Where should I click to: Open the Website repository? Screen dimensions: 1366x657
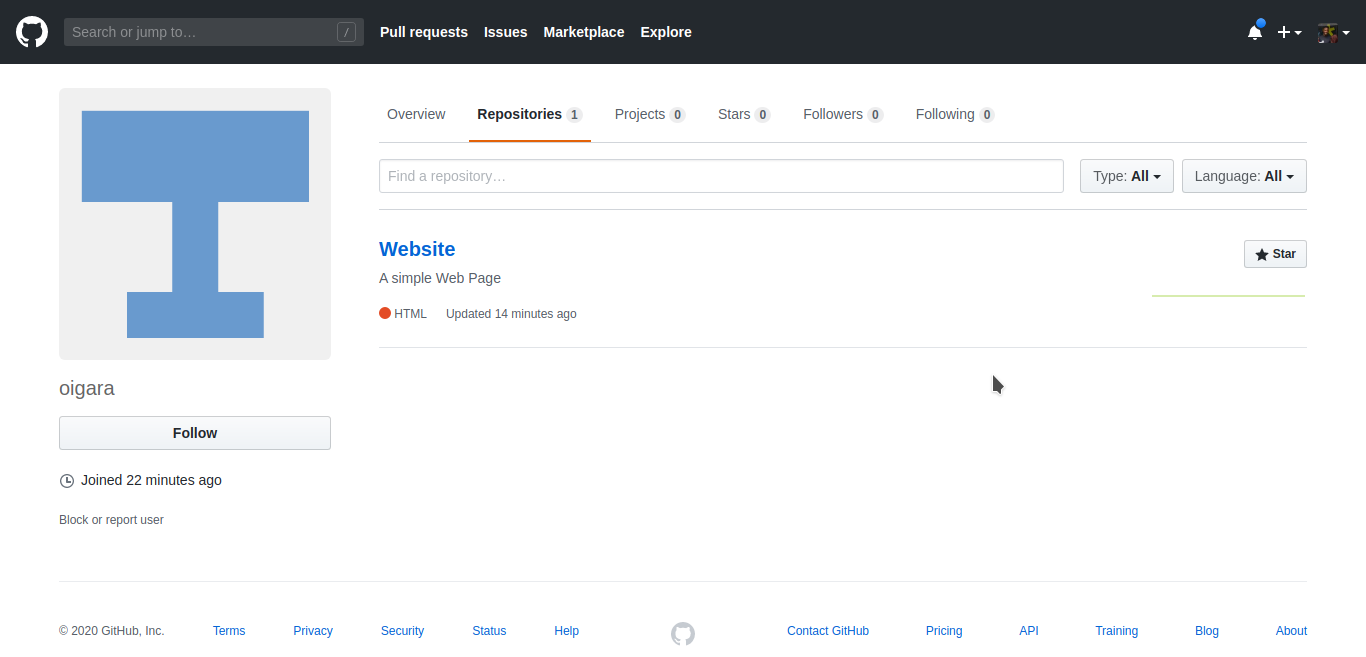click(416, 249)
